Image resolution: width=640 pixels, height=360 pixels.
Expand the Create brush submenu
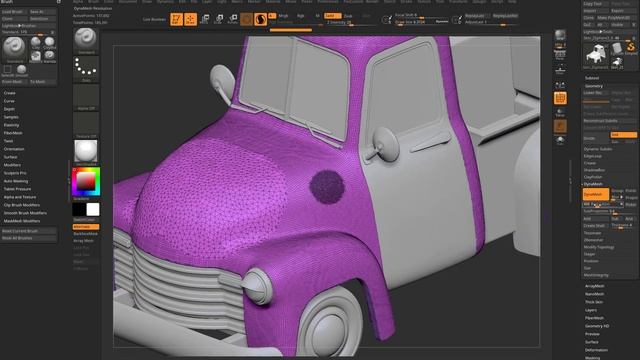point(10,93)
